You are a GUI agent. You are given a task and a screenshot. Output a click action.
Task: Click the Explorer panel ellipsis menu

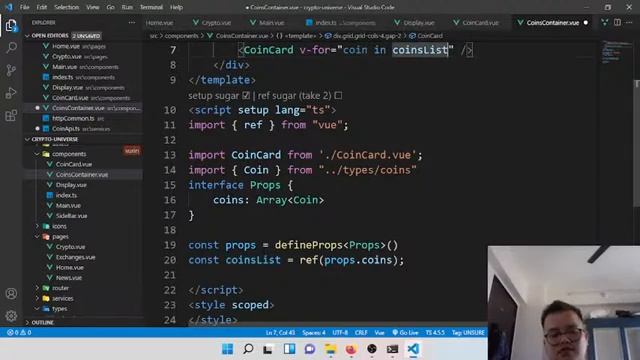tap(131, 22)
